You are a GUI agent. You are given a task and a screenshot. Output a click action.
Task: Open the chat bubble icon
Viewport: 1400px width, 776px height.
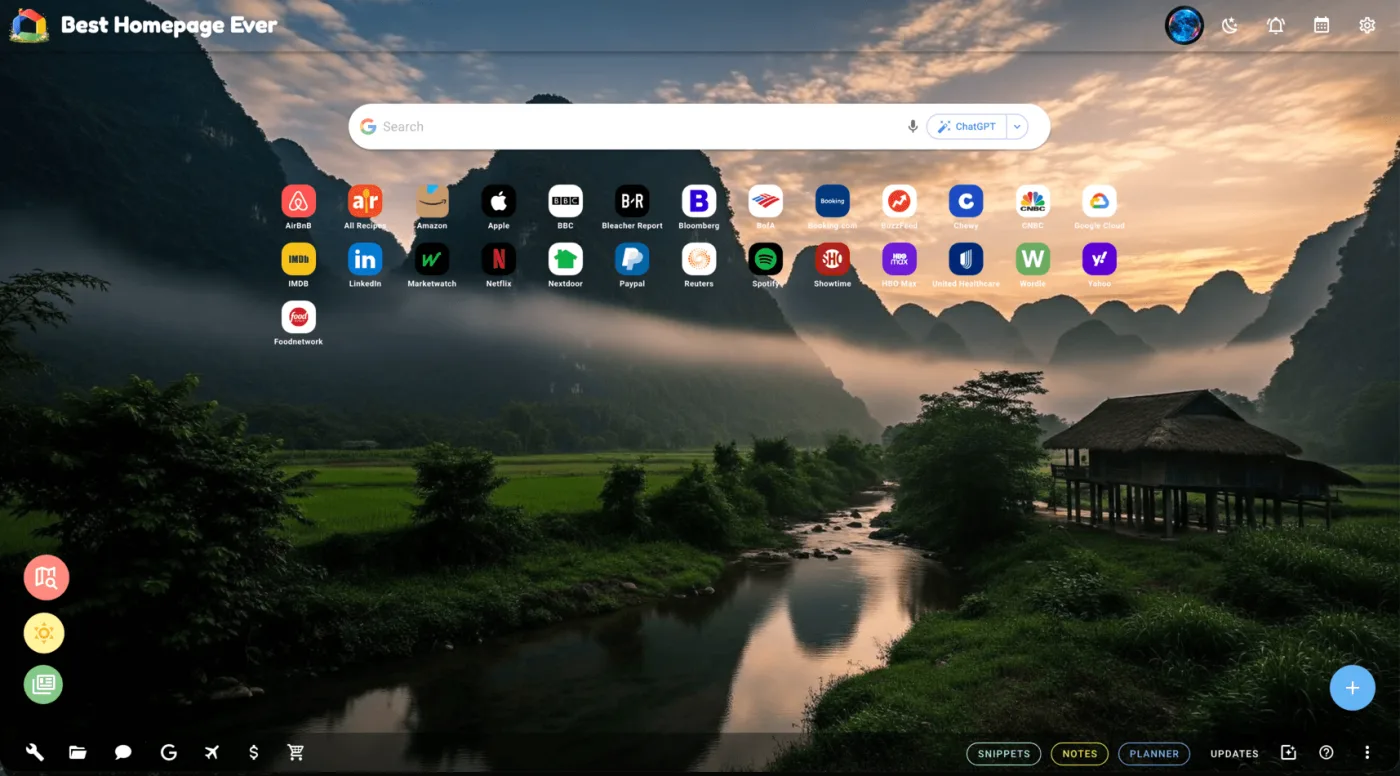(x=123, y=753)
